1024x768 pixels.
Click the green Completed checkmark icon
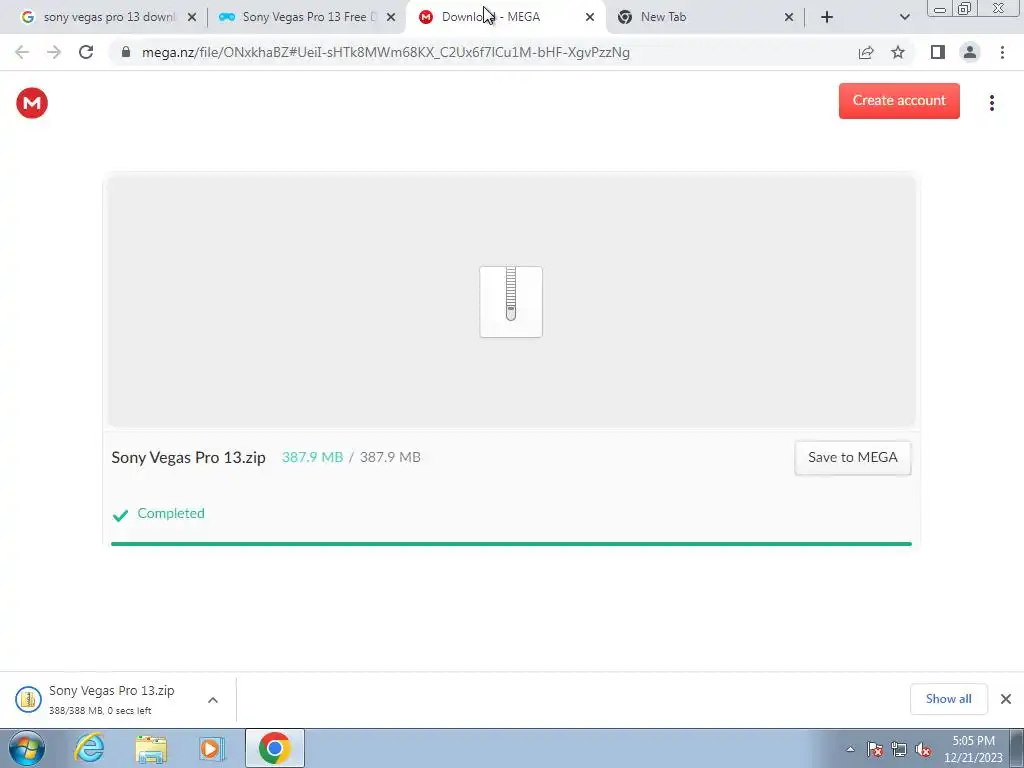[120, 515]
